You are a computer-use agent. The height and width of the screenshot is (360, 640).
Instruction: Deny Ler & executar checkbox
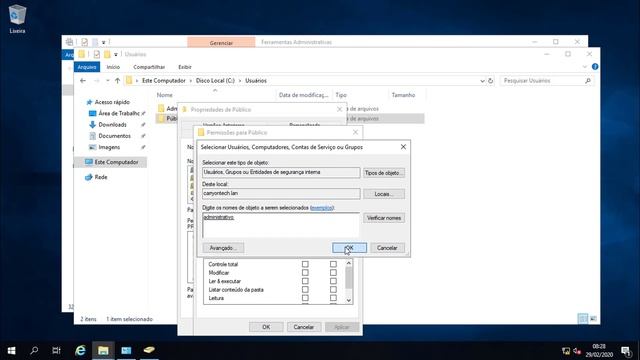click(333, 281)
